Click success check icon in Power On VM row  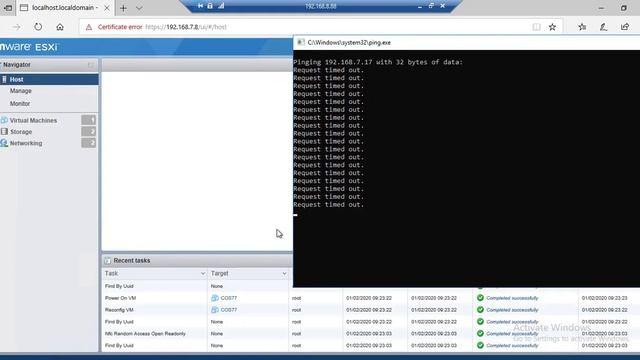(480, 298)
